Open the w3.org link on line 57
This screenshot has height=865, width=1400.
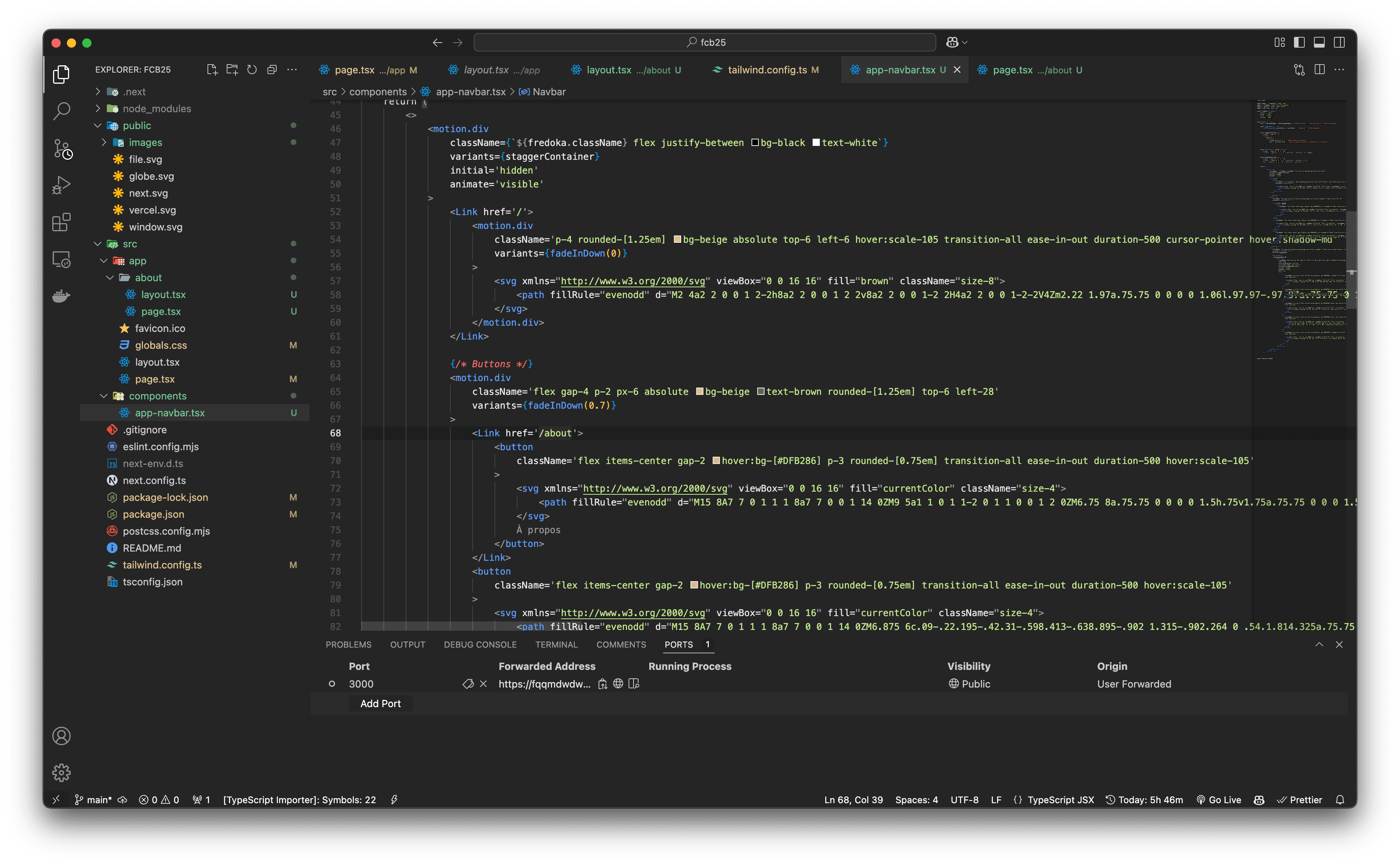633,281
